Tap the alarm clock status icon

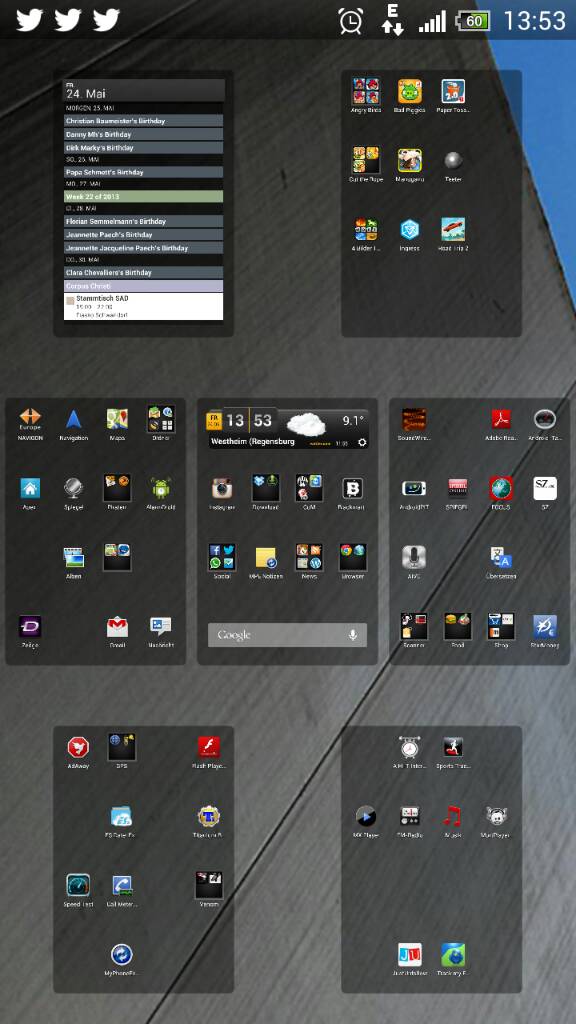[x=351, y=20]
